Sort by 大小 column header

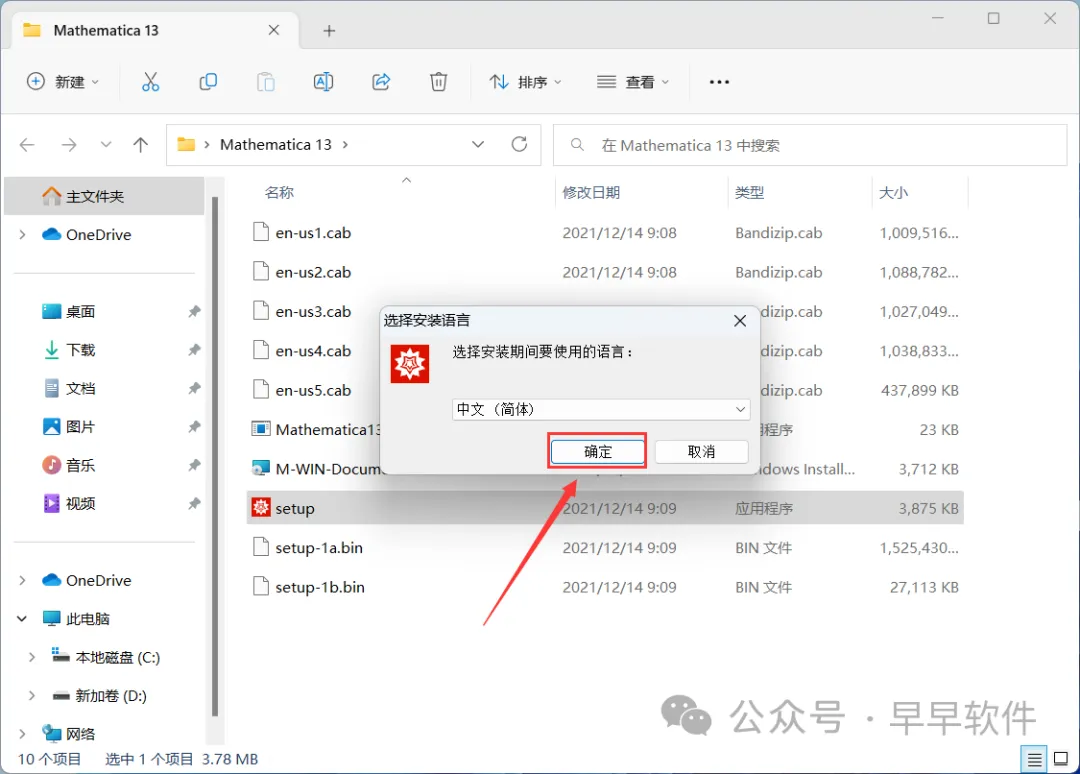[893, 192]
